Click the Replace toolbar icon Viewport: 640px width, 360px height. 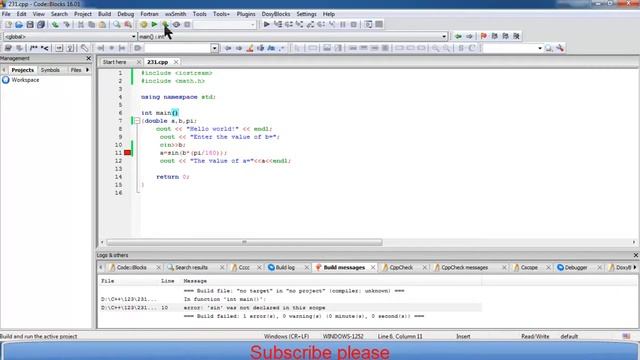[x=128, y=24]
